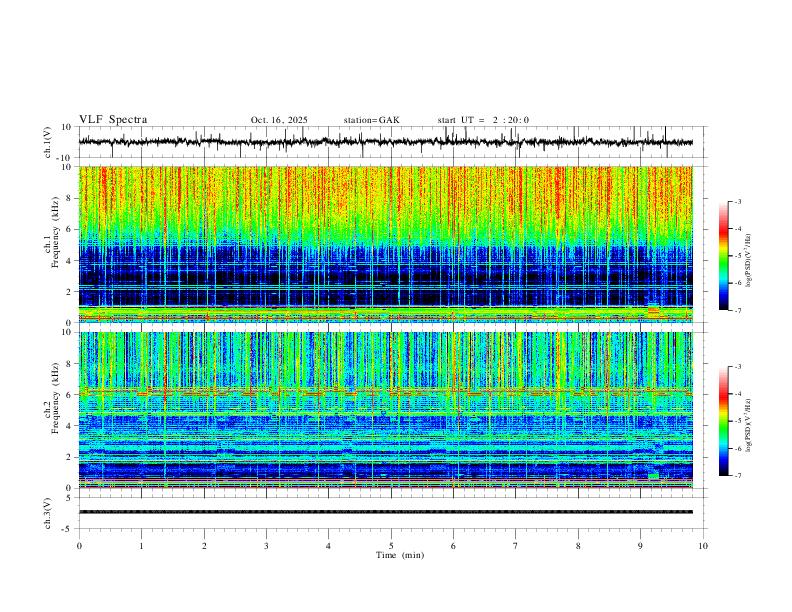Screen dimensions: 792x612
Task: Click the "-5" tick on ch.3(V) axis
Action: point(68,529)
